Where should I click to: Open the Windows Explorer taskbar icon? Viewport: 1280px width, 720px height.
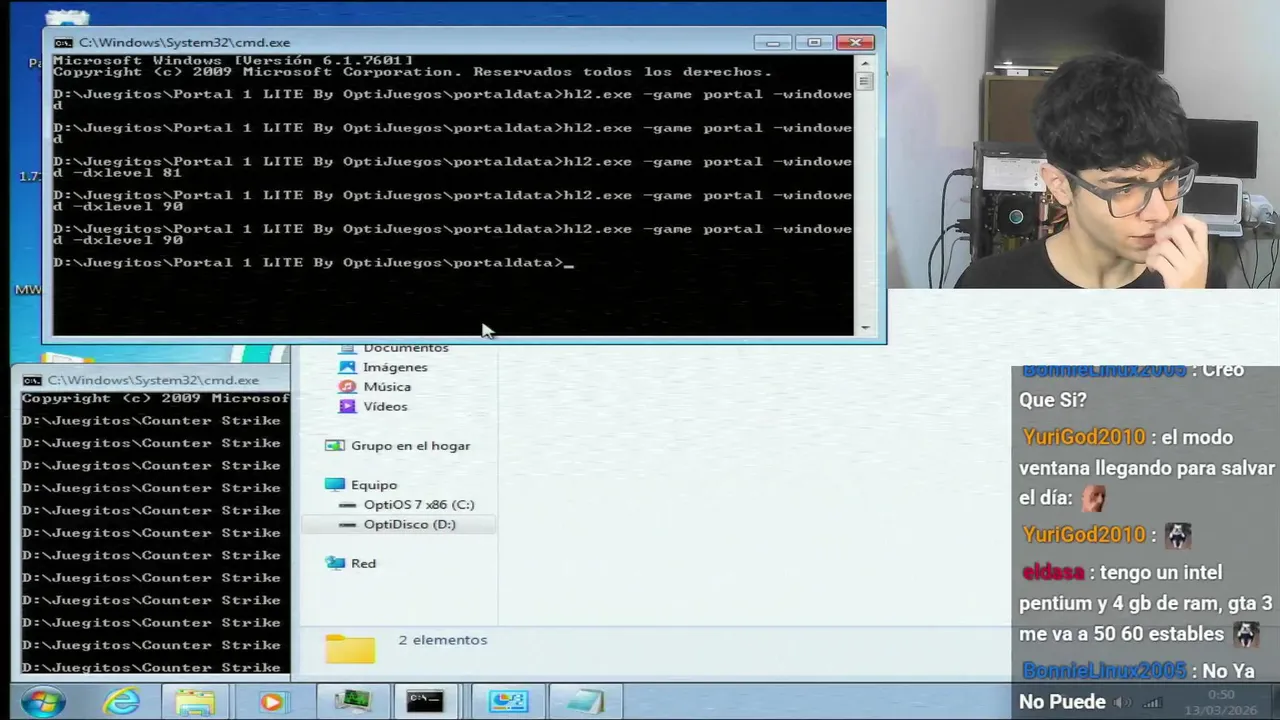(x=195, y=702)
